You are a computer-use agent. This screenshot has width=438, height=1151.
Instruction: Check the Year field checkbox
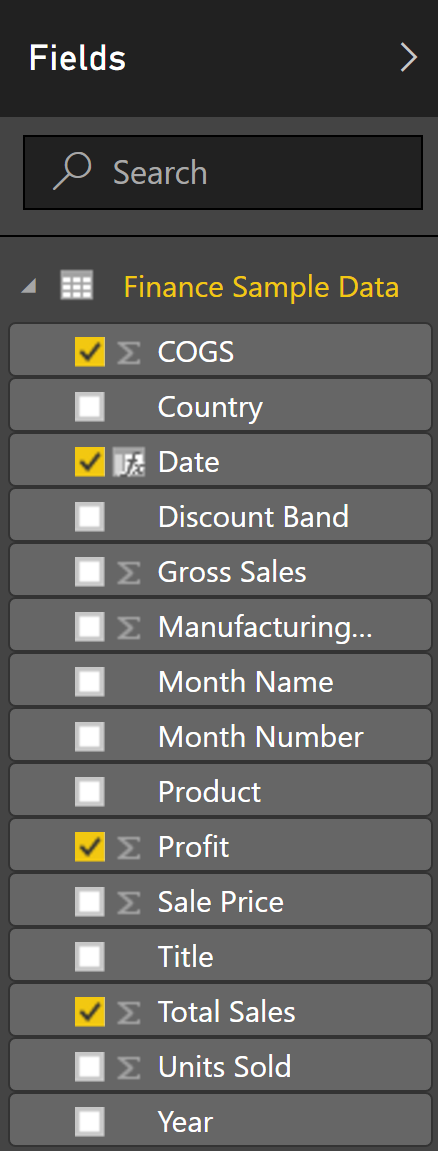(x=90, y=1122)
